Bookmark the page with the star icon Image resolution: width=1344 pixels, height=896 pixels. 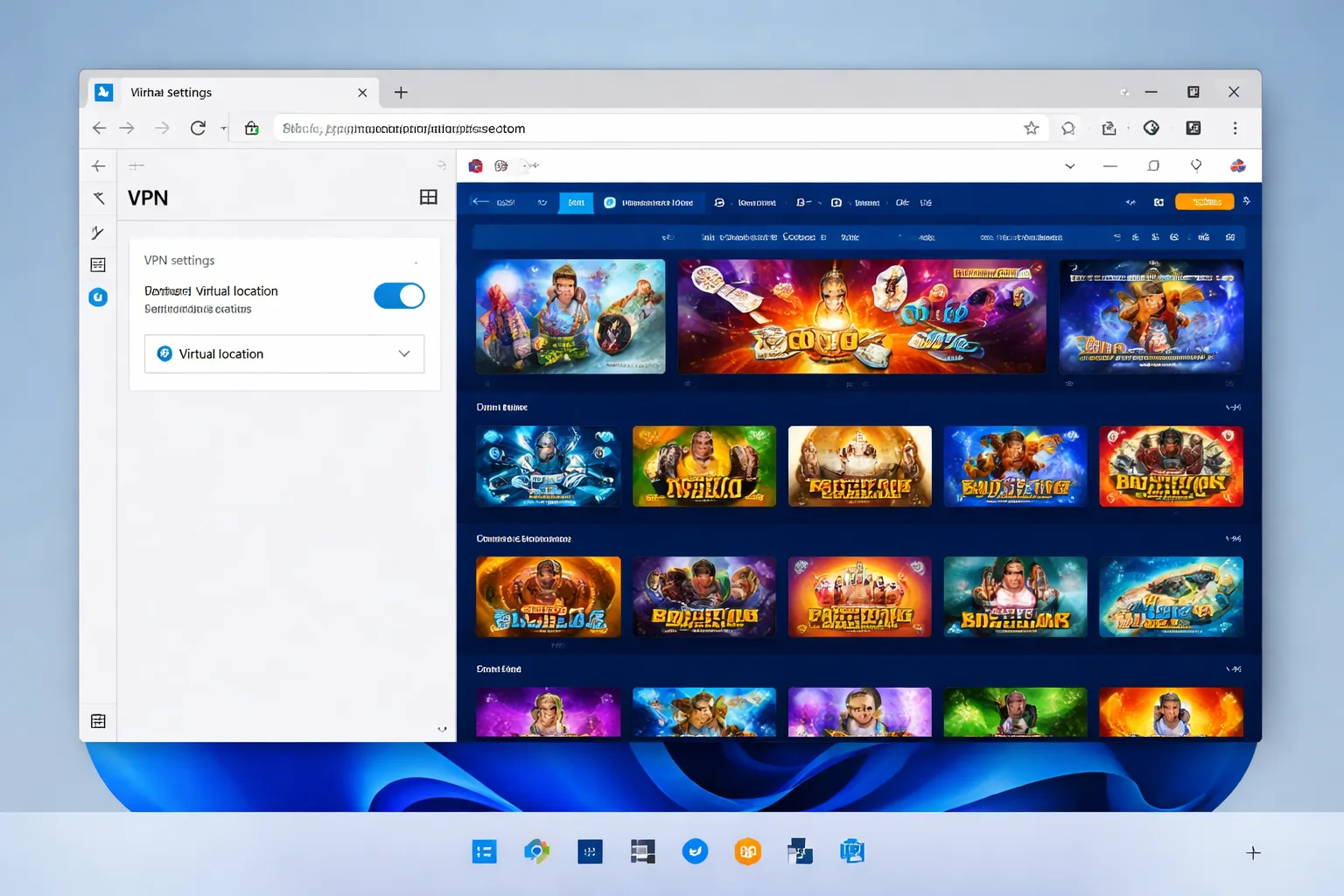point(1032,129)
